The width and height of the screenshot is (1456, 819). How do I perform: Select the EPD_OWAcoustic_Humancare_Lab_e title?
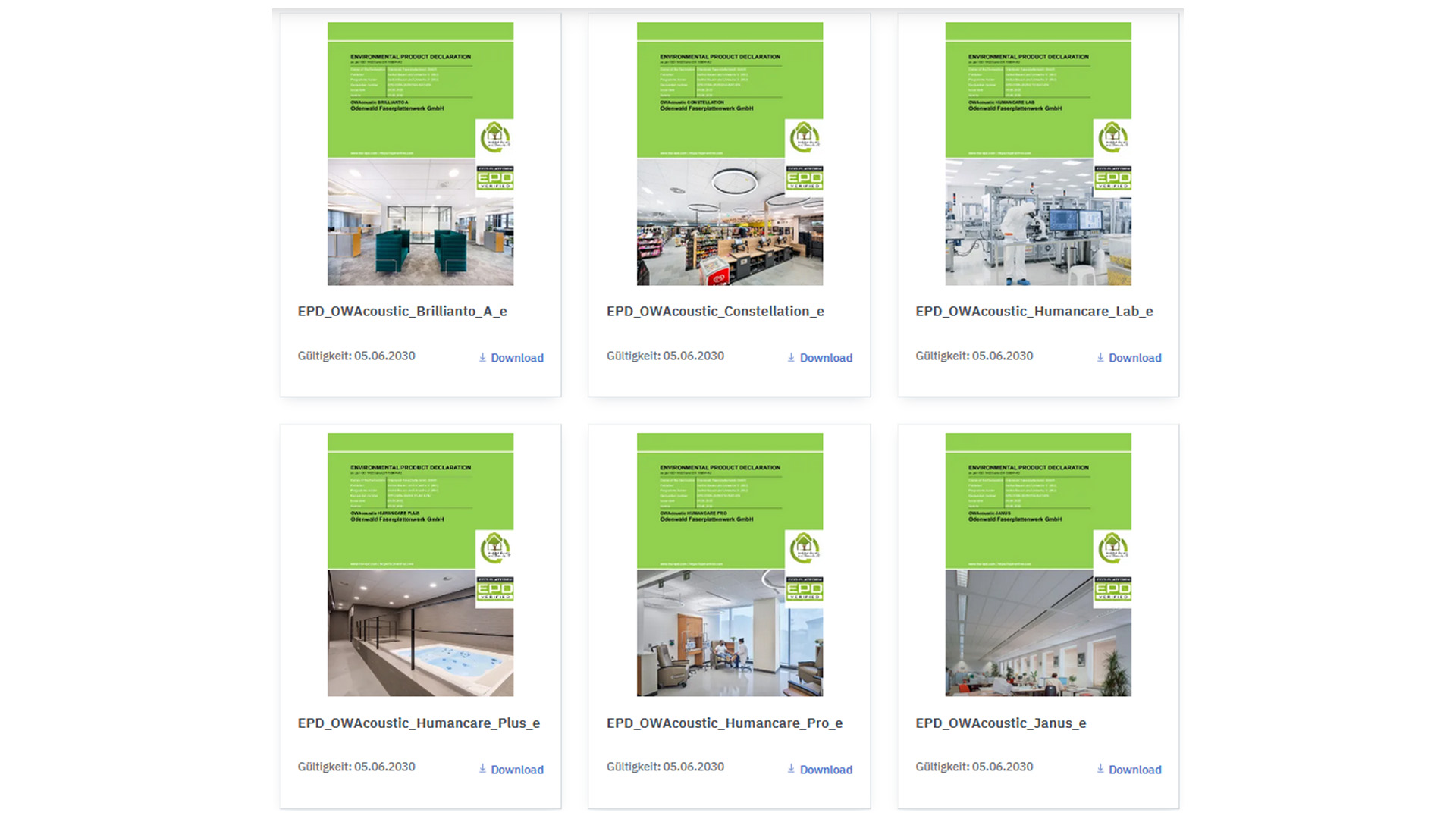click(1034, 311)
